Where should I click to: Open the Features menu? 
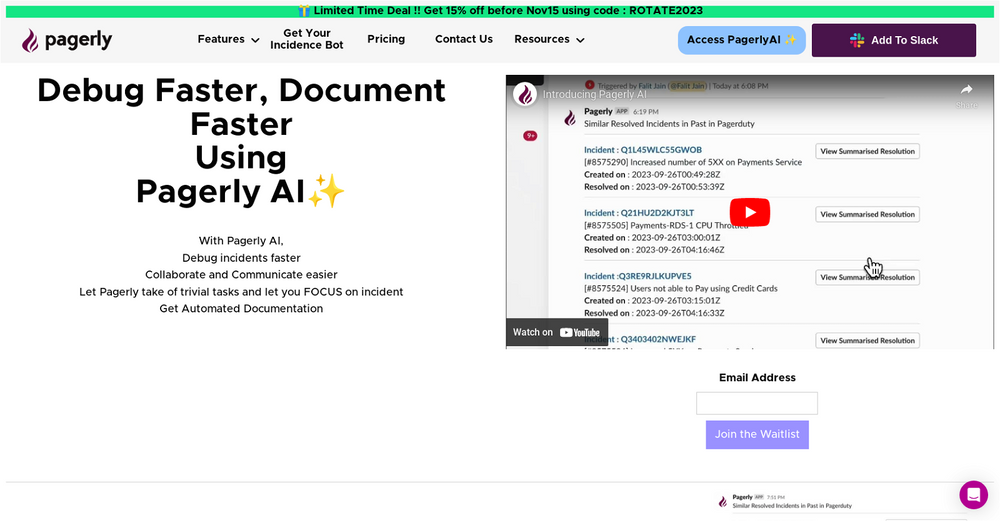point(221,40)
